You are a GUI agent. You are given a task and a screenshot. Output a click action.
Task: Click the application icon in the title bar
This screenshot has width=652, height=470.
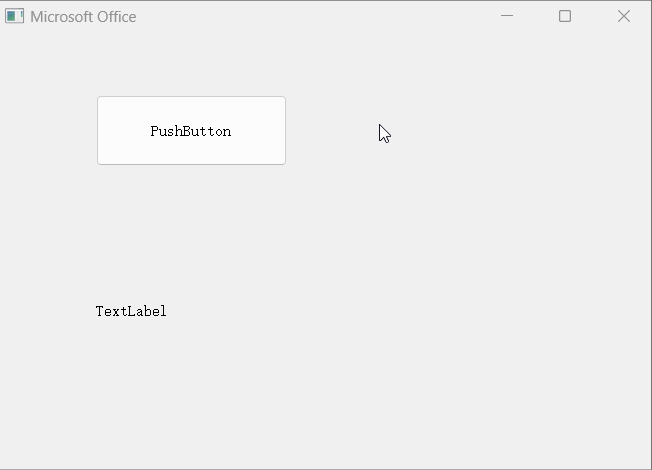coord(15,16)
